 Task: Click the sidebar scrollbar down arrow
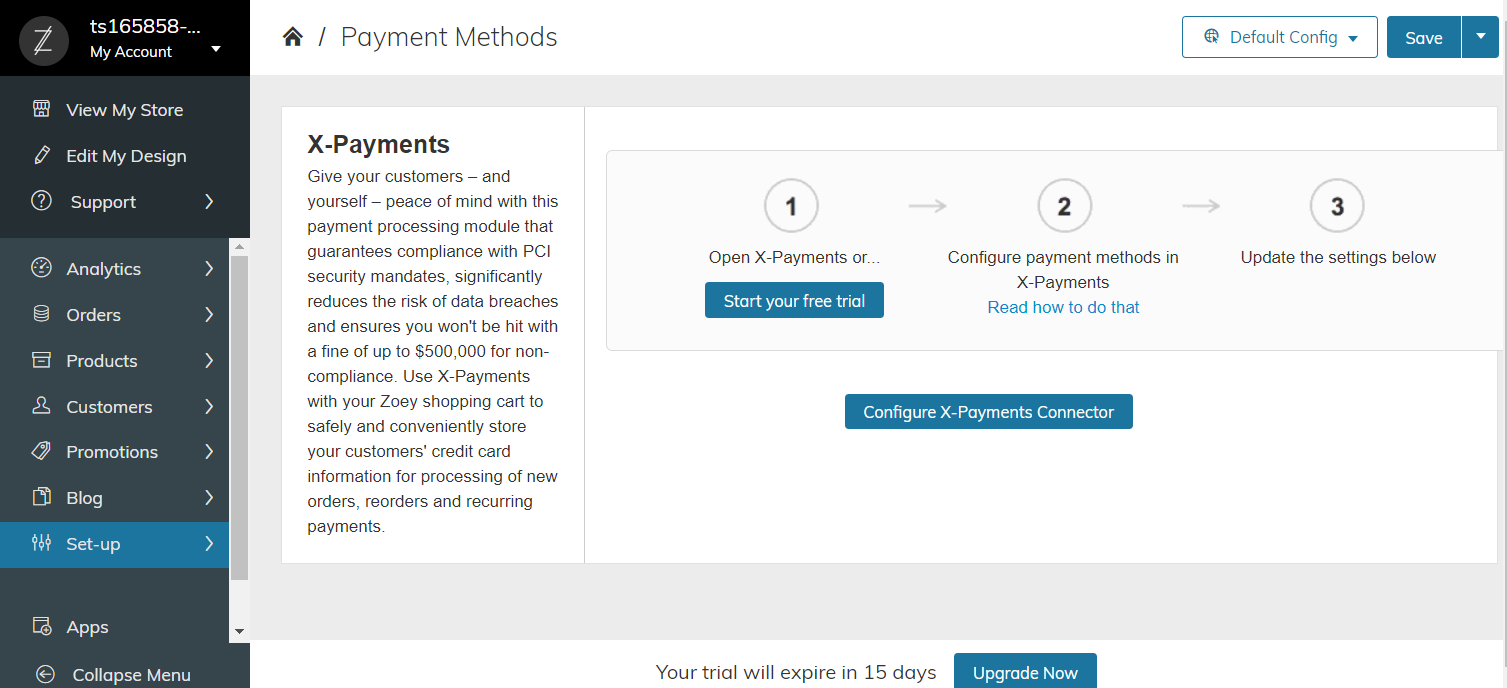(239, 632)
